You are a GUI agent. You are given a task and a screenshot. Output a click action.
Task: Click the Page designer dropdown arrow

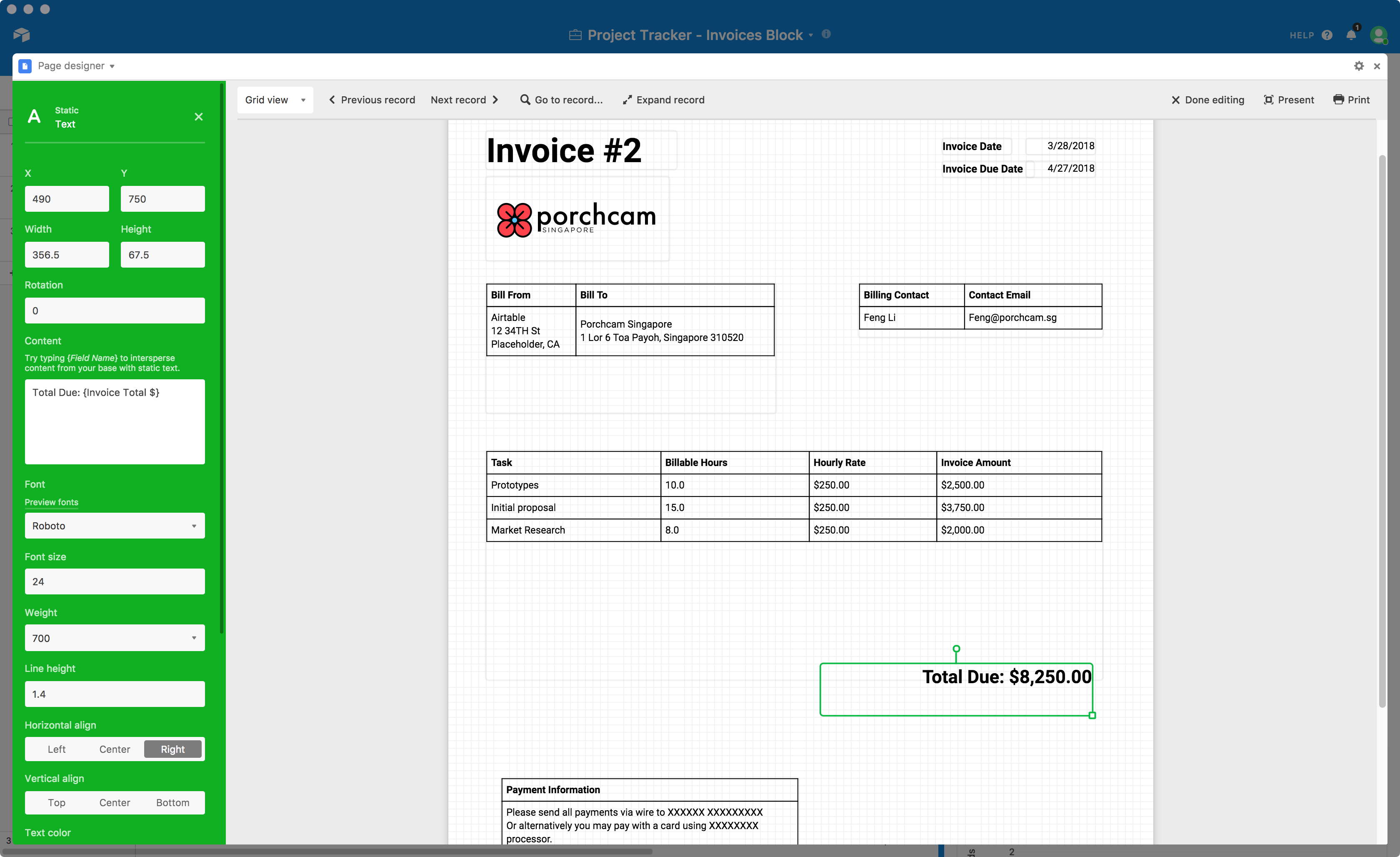(x=112, y=65)
